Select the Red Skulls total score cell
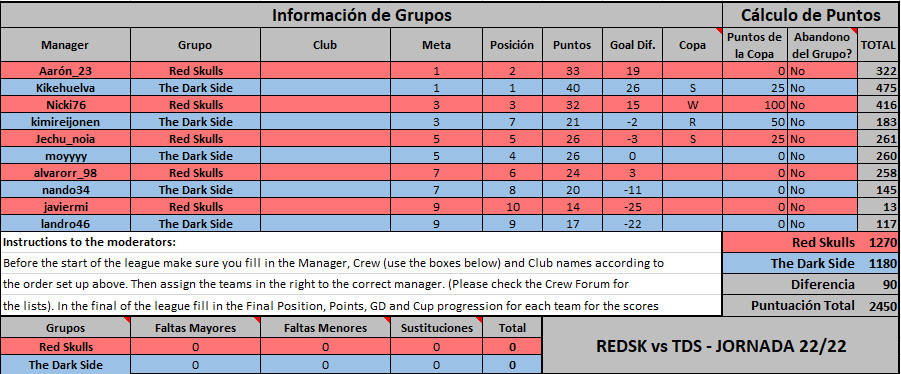901x374 pixels. tap(879, 242)
